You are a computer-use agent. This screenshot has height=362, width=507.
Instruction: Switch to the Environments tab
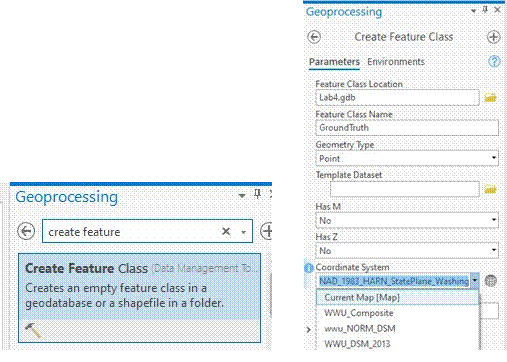tap(396, 62)
